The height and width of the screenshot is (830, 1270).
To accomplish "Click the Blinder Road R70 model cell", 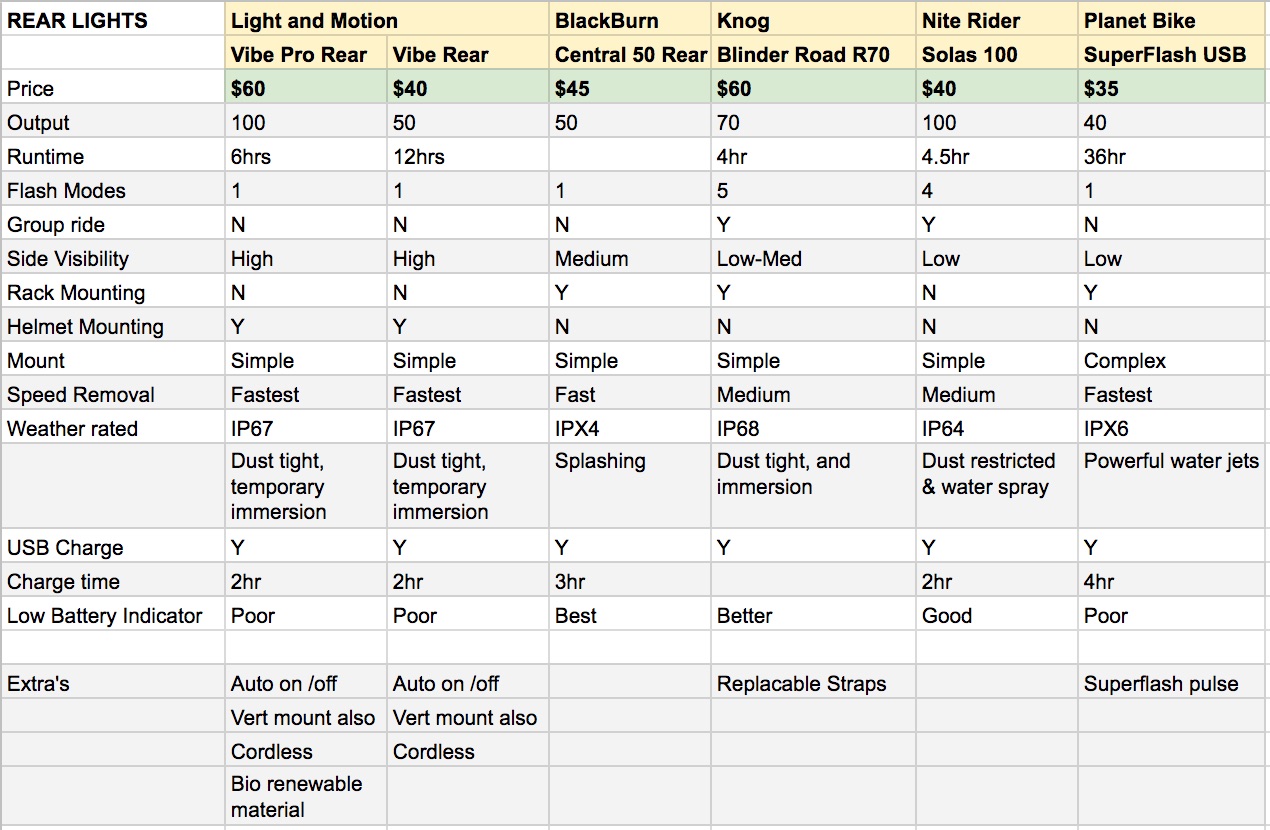I will (804, 55).
